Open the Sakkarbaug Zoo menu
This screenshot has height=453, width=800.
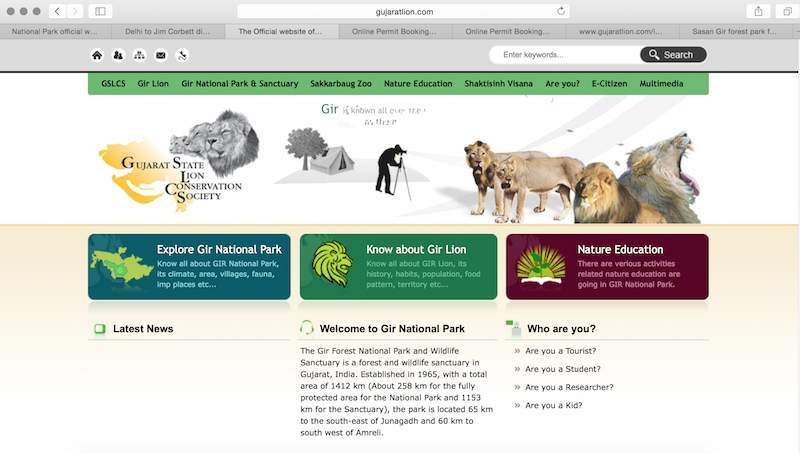pyautogui.click(x=341, y=84)
